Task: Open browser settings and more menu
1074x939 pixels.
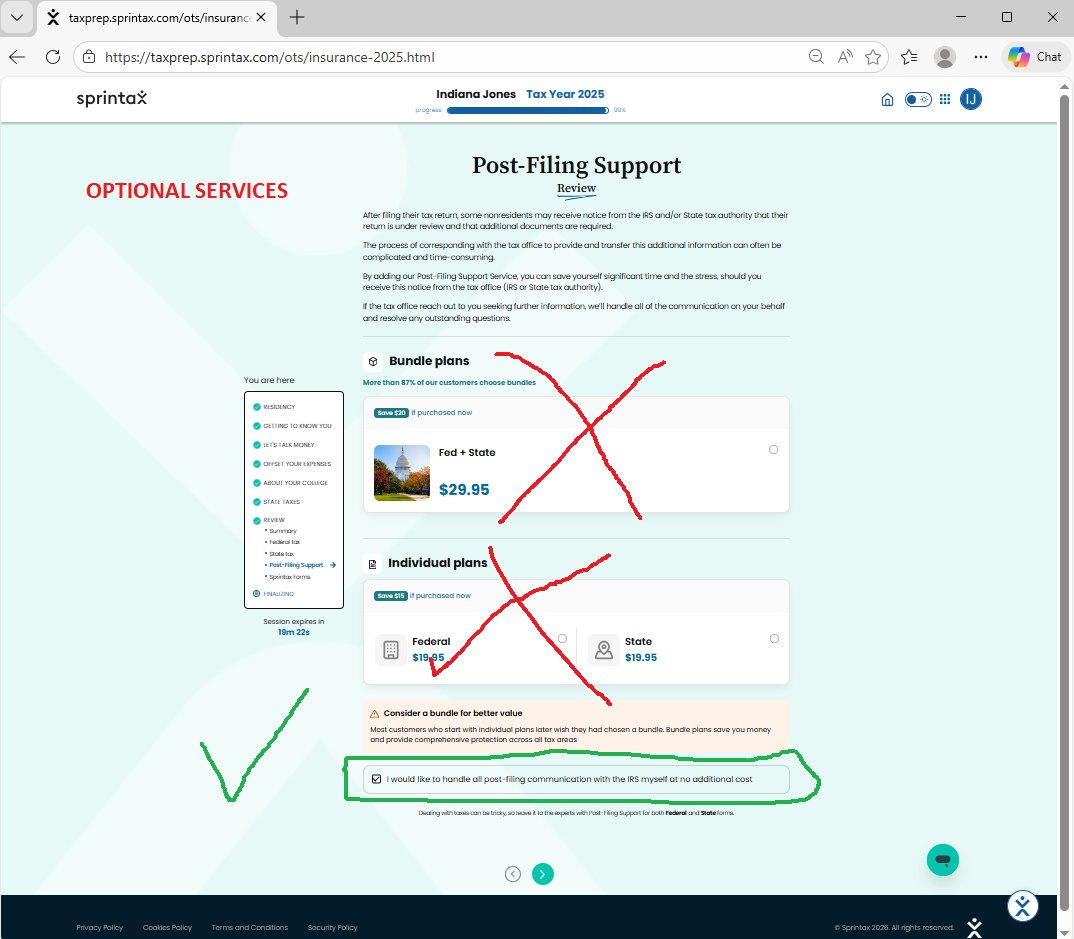Action: click(x=981, y=57)
